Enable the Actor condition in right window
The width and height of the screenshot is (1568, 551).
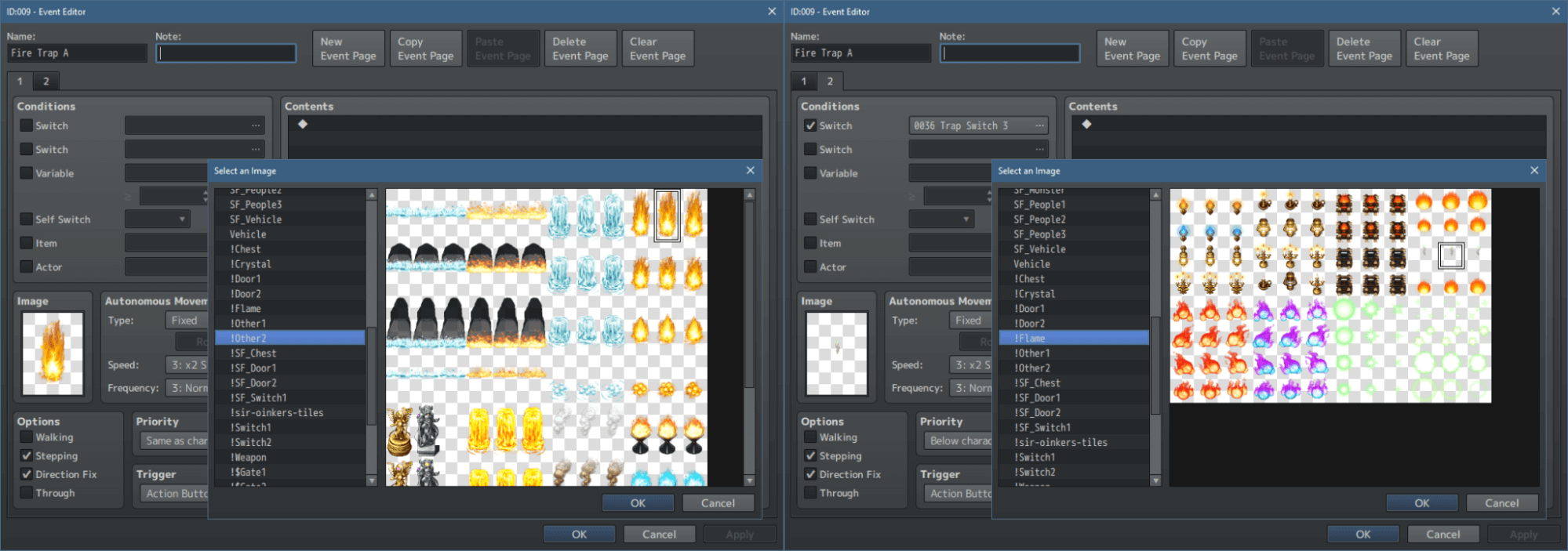pos(810,267)
